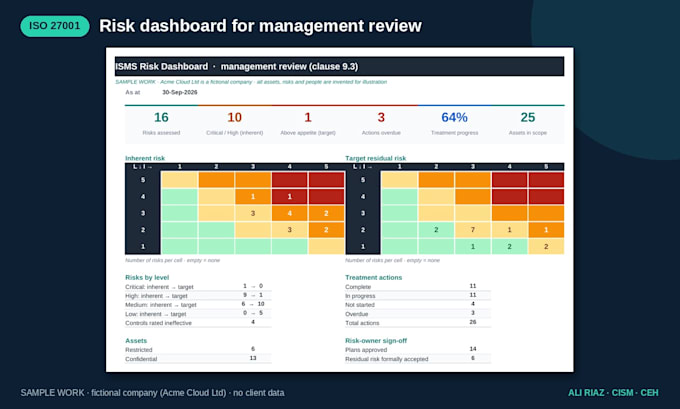This screenshot has height=409, width=680.
Task: Click target residual cell likelihood 2, impact 4
Action: pyautogui.click(x=510, y=230)
